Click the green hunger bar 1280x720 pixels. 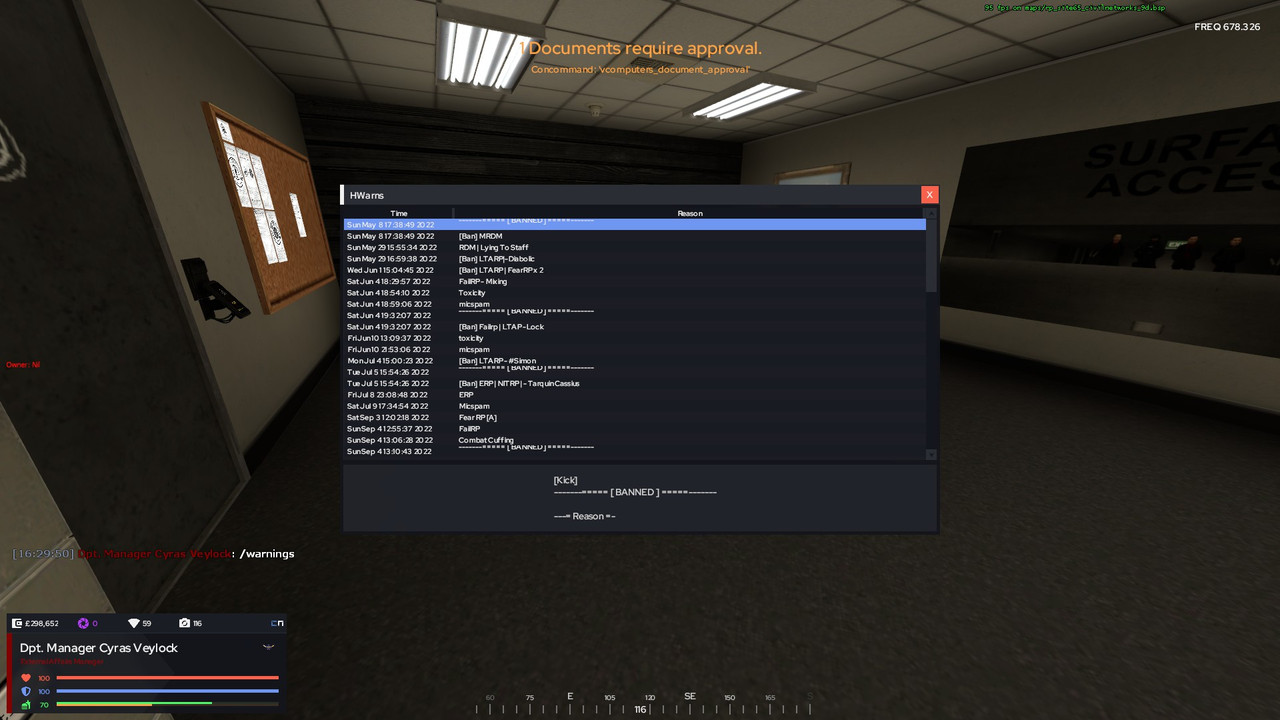(134, 704)
